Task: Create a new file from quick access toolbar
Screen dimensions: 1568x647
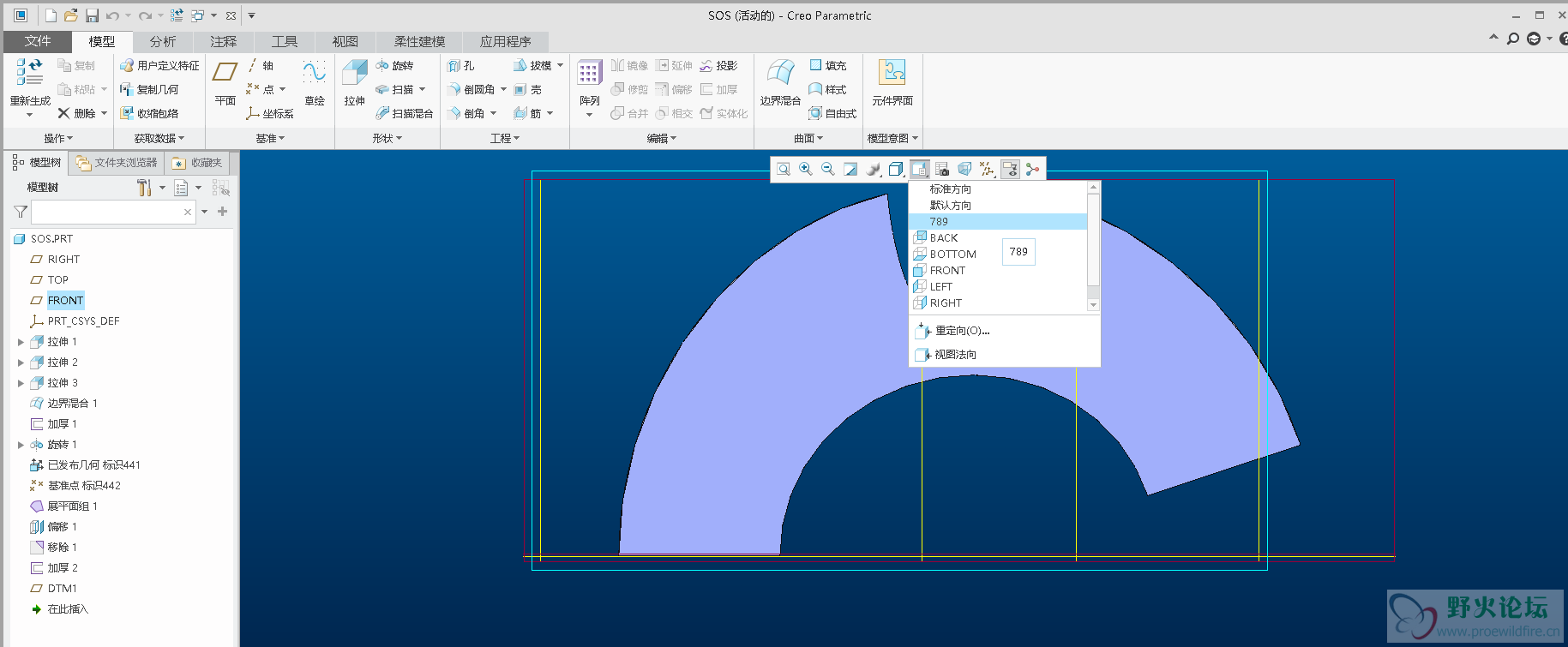Action: coord(51,15)
